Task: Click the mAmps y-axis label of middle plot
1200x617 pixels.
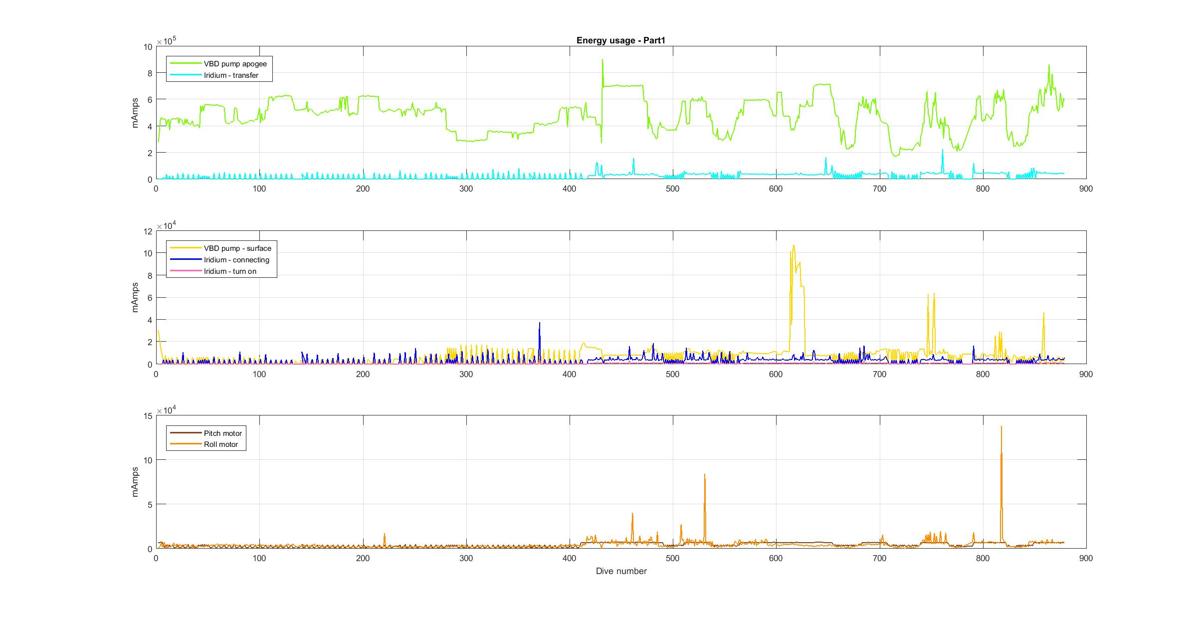Action: click(135, 298)
